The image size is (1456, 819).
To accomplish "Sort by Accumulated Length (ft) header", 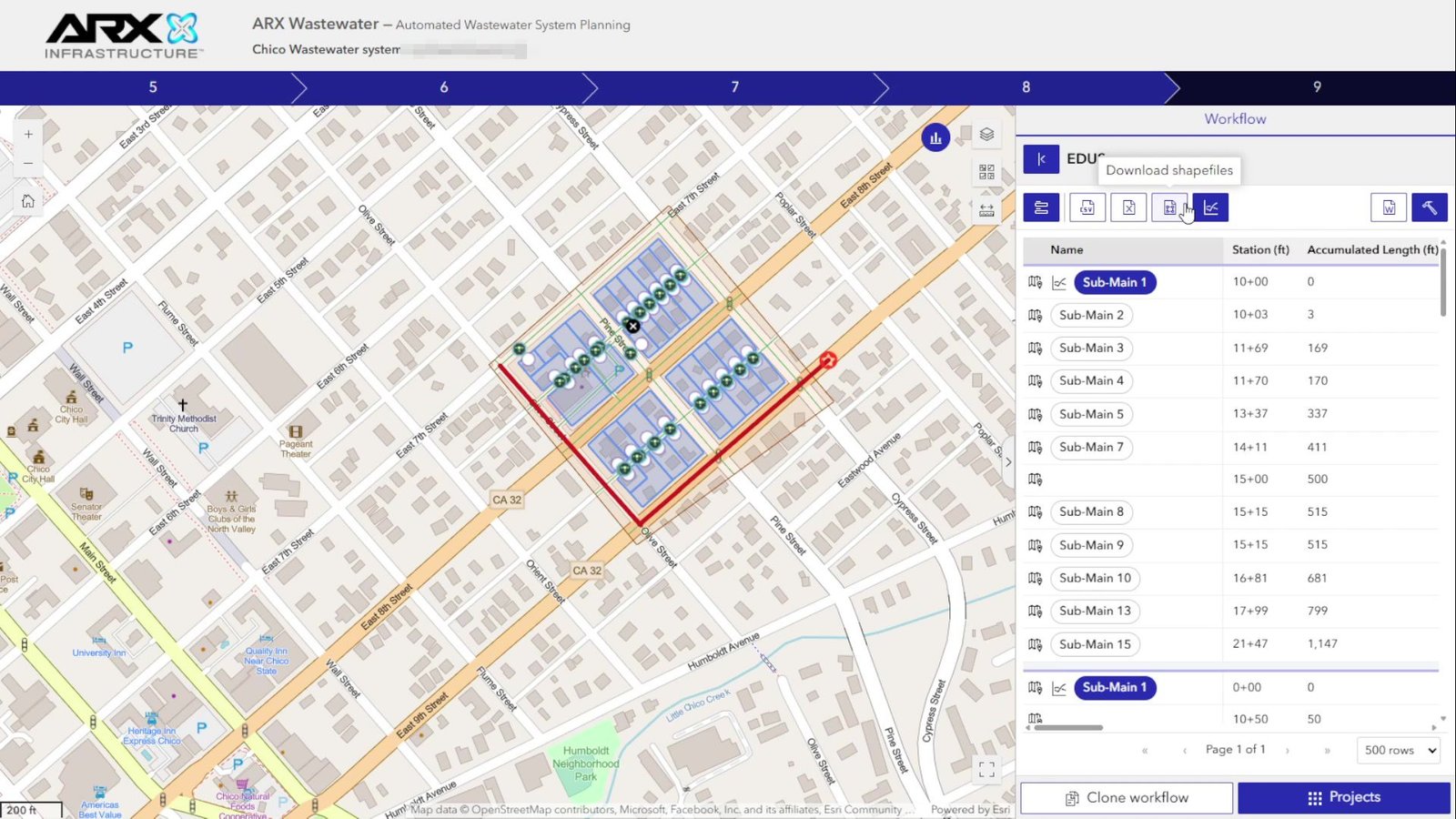I will 1372,249.
